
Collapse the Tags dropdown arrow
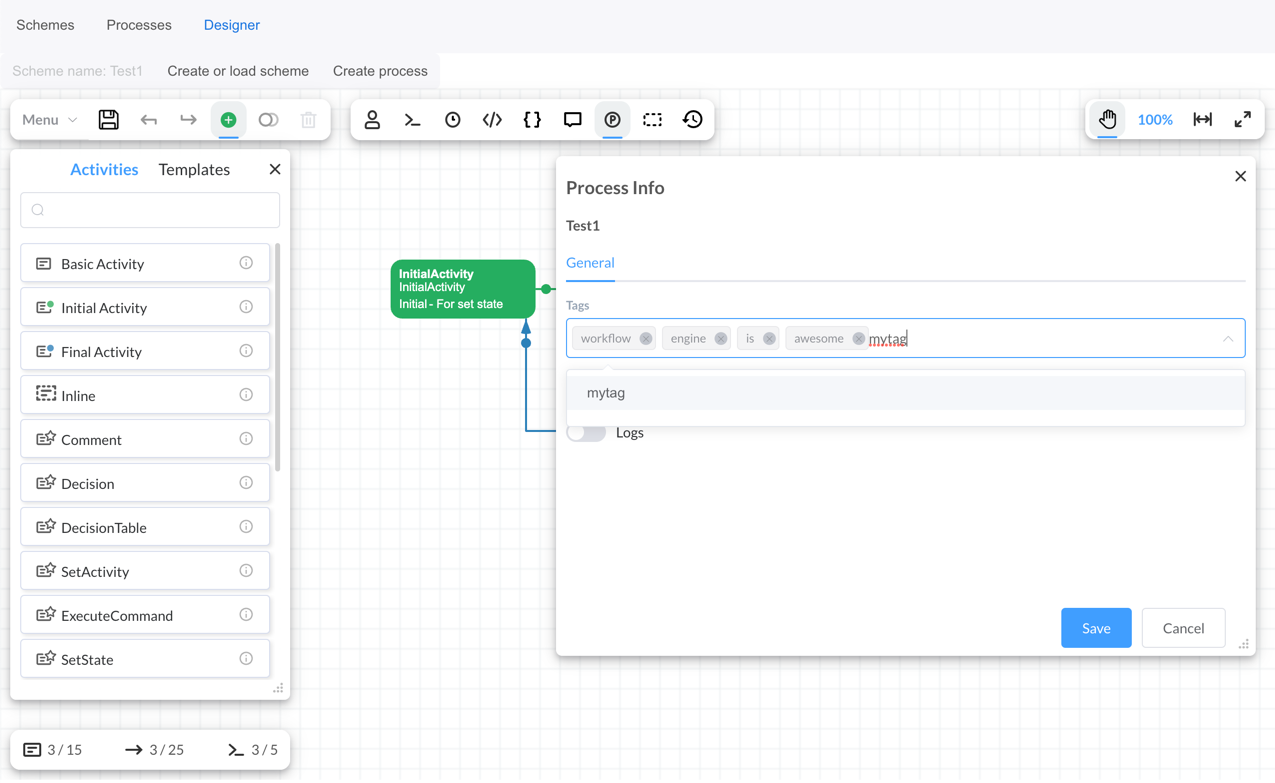coord(1227,339)
